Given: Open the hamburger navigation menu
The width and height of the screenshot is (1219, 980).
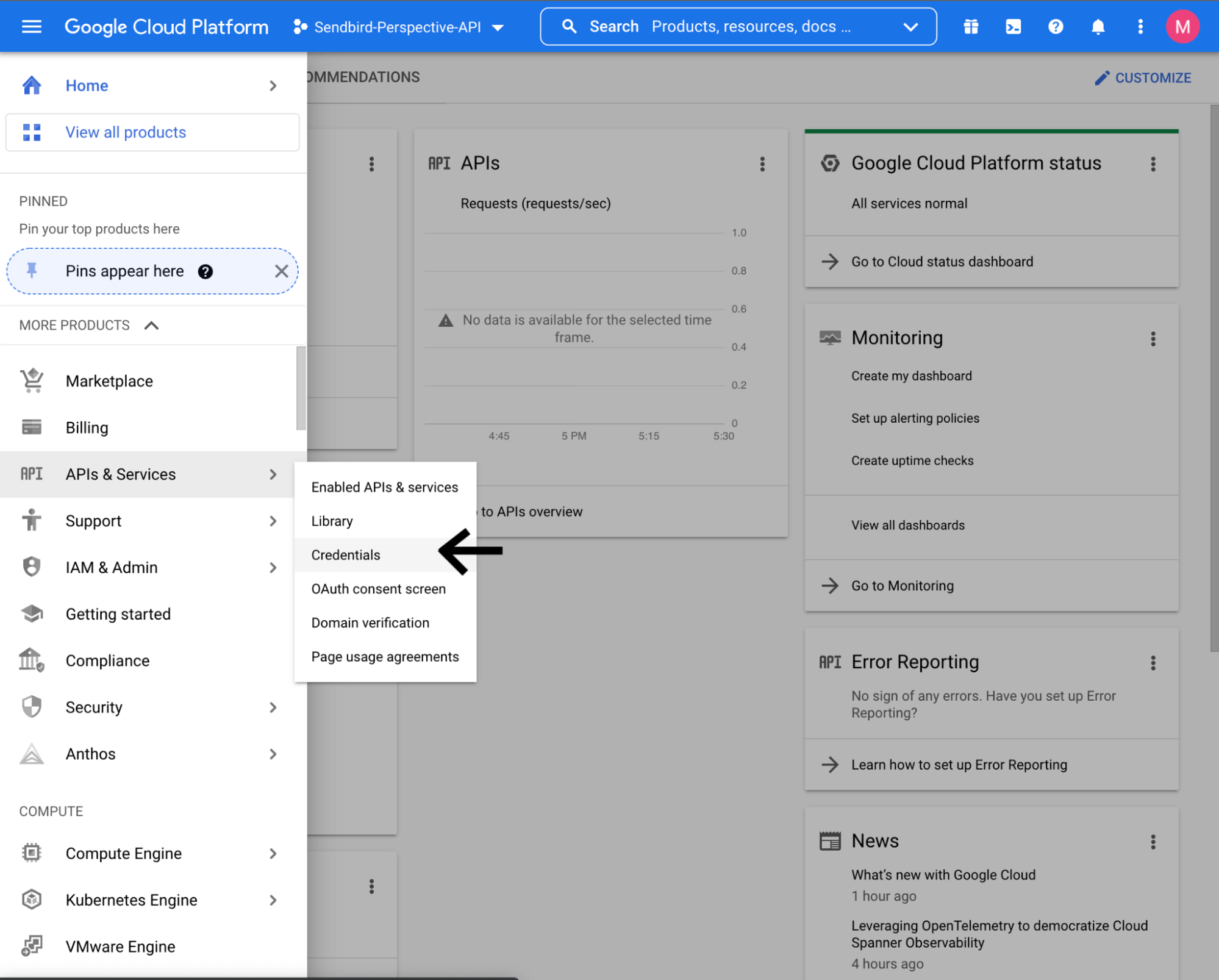Looking at the screenshot, I should [x=32, y=27].
